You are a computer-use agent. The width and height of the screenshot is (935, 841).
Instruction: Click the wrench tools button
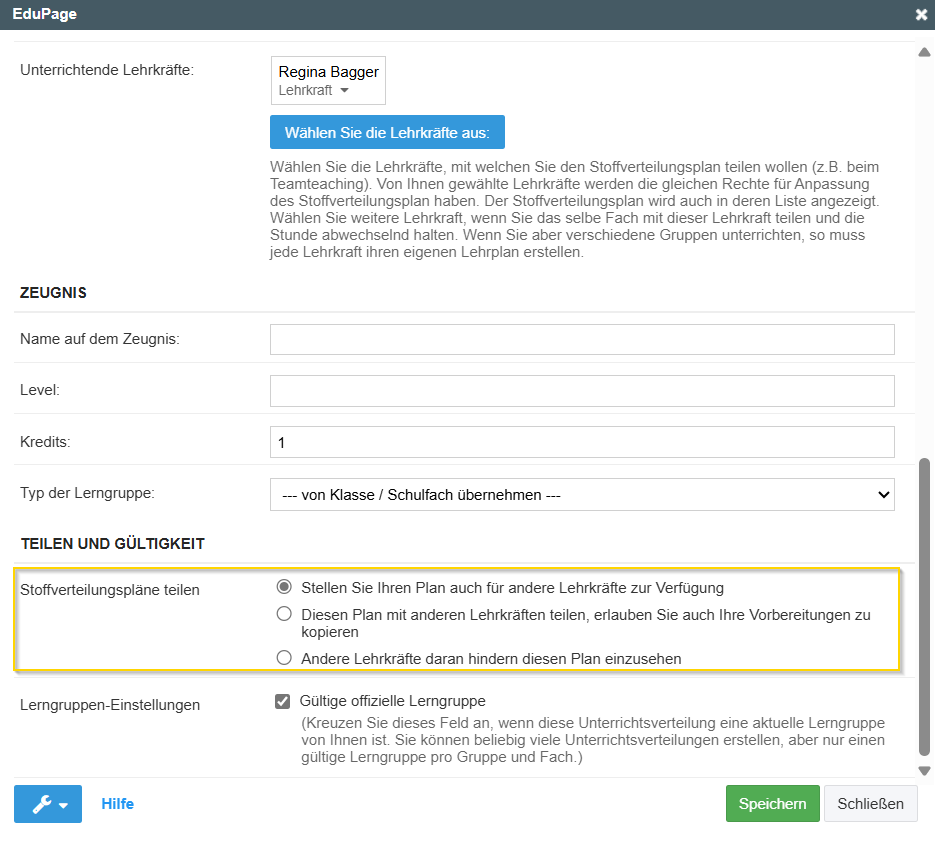(40, 804)
